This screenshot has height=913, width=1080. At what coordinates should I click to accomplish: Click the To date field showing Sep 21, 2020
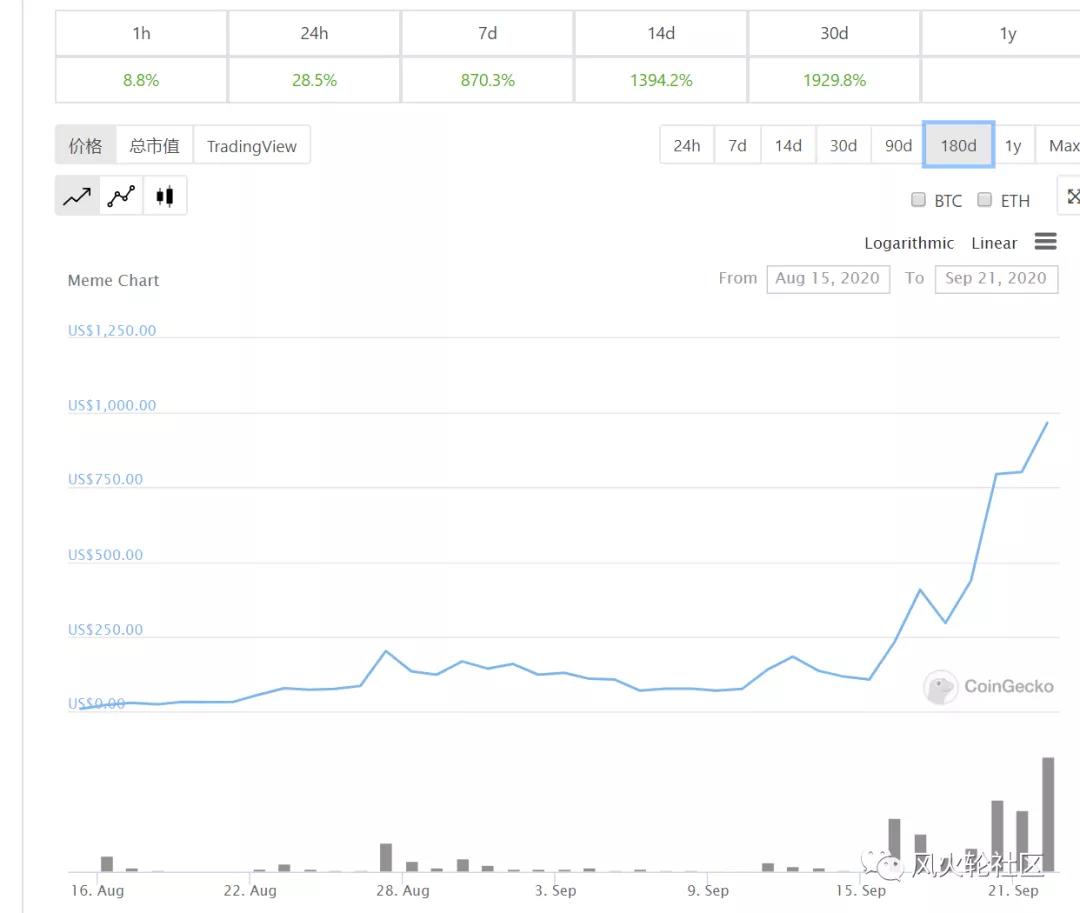point(996,279)
